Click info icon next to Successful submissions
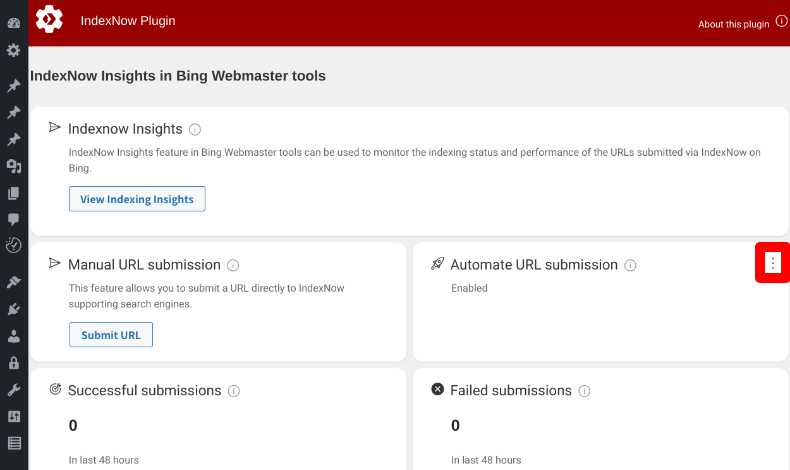 pyautogui.click(x=234, y=391)
